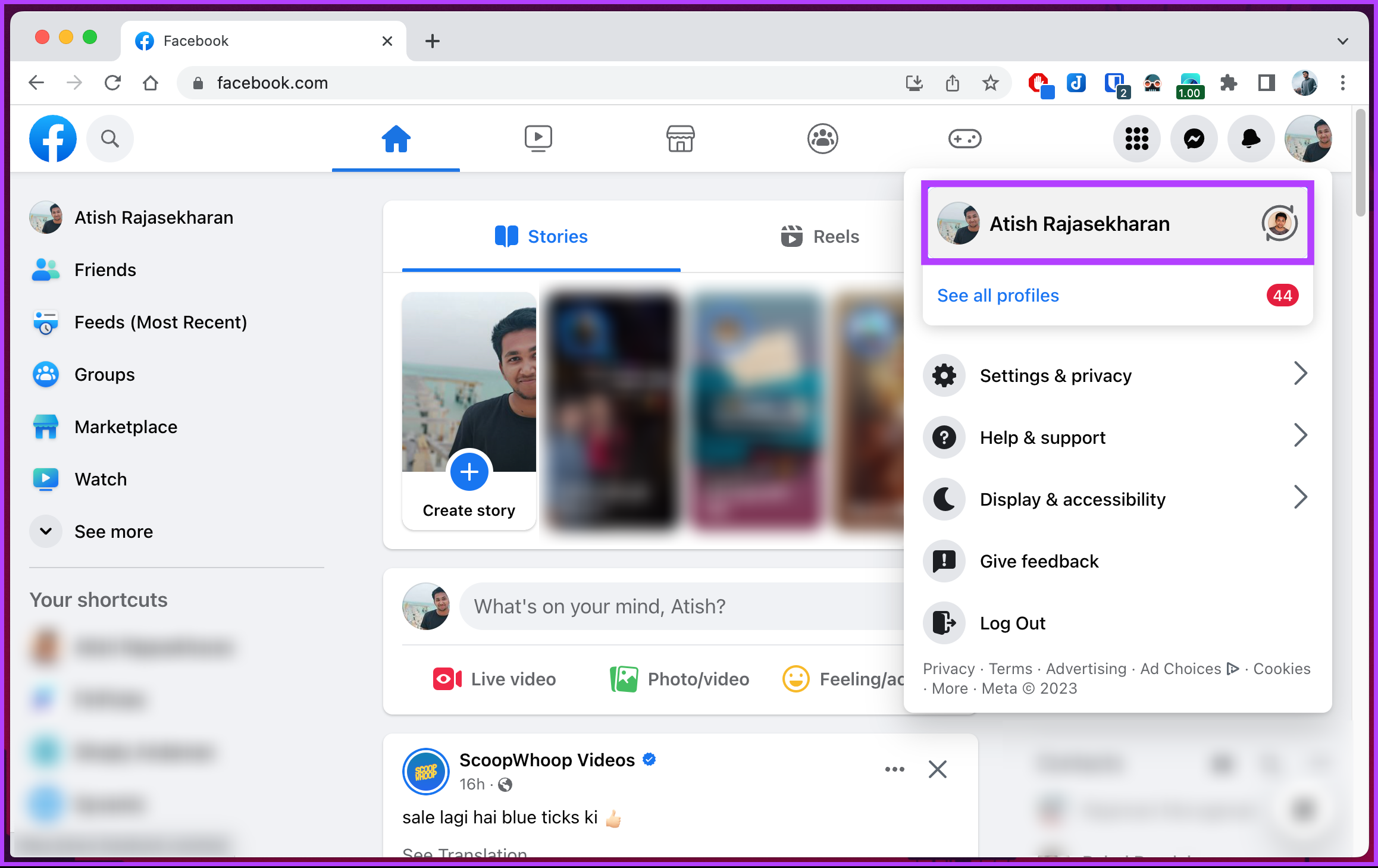This screenshot has width=1378, height=868.
Task: Open the Marketplace storefront icon in top navigation
Action: (680, 139)
